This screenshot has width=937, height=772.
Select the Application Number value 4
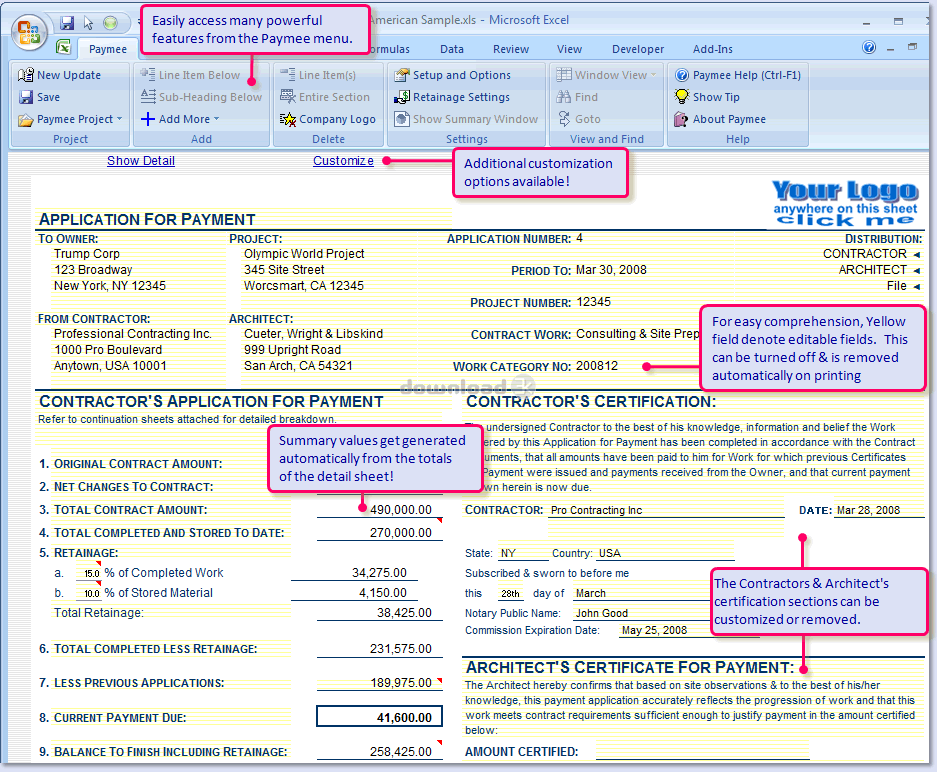click(x=579, y=238)
